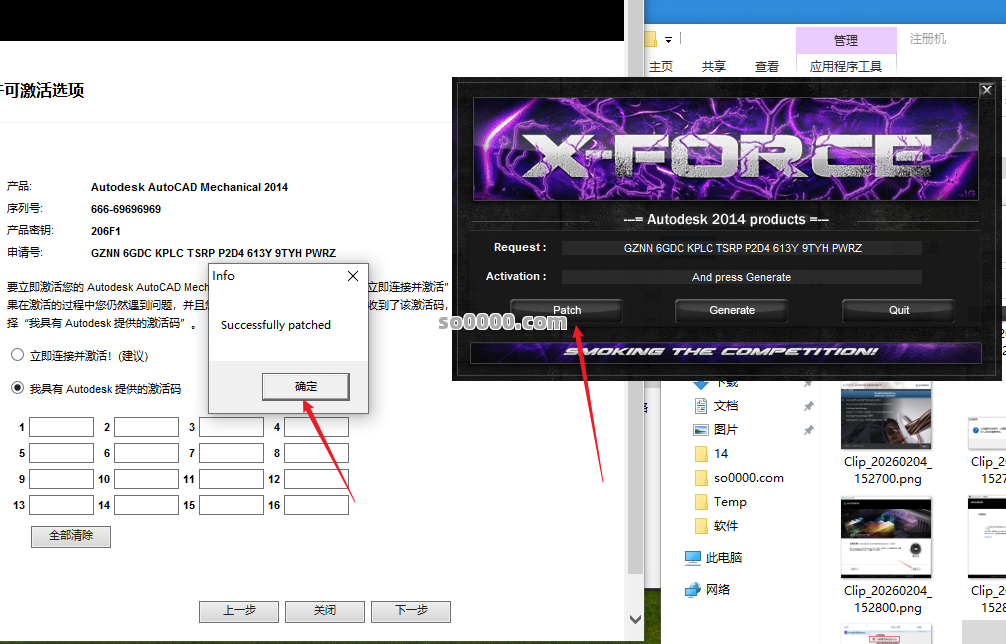
Task: Click activation code input field 1
Action: (61, 427)
